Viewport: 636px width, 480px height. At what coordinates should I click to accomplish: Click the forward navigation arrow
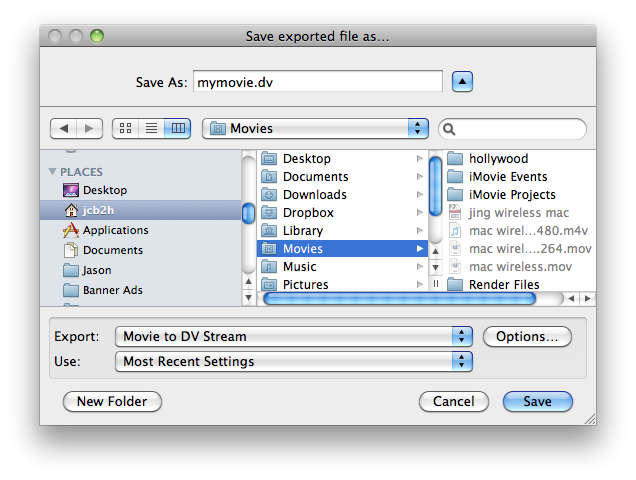pos(89,129)
